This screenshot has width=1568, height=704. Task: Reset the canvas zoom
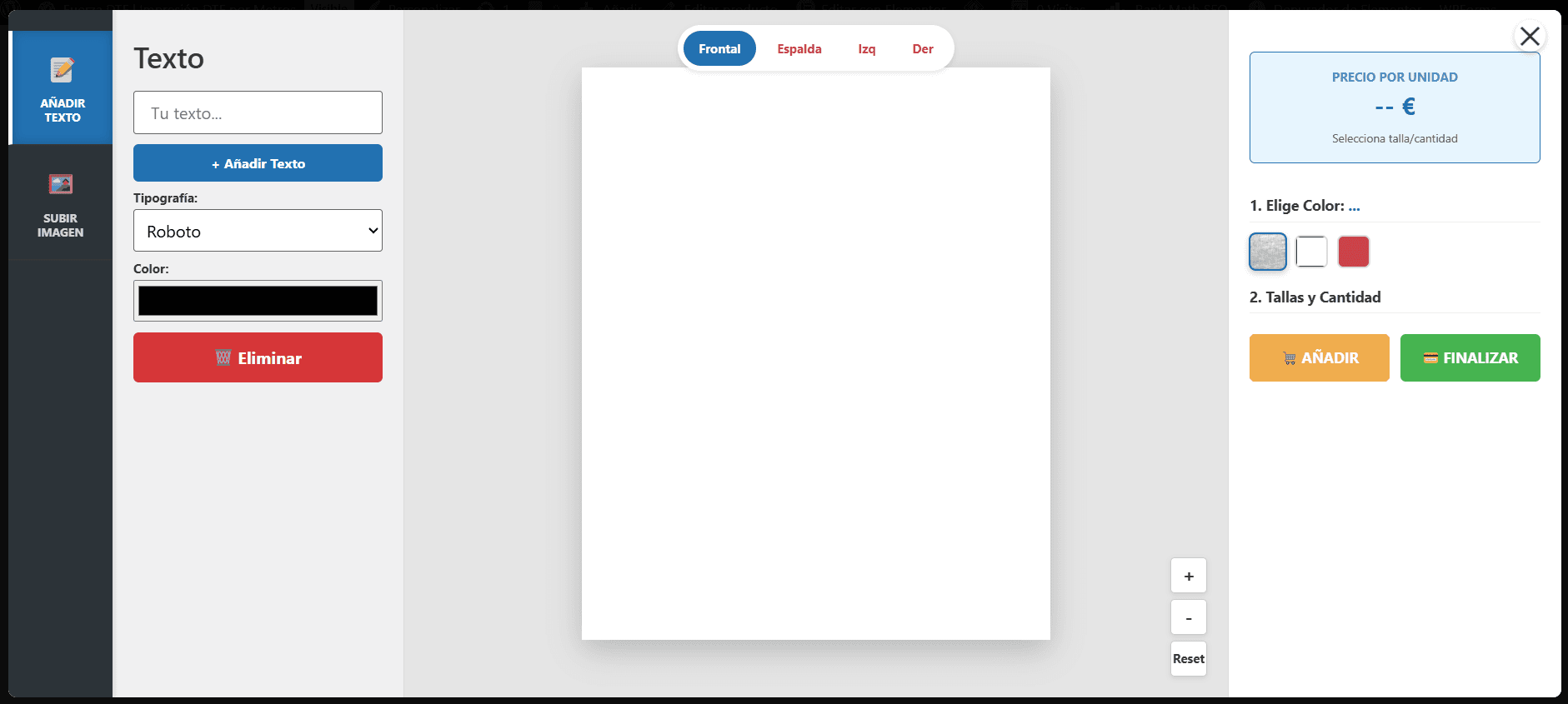pyautogui.click(x=1189, y=658)
